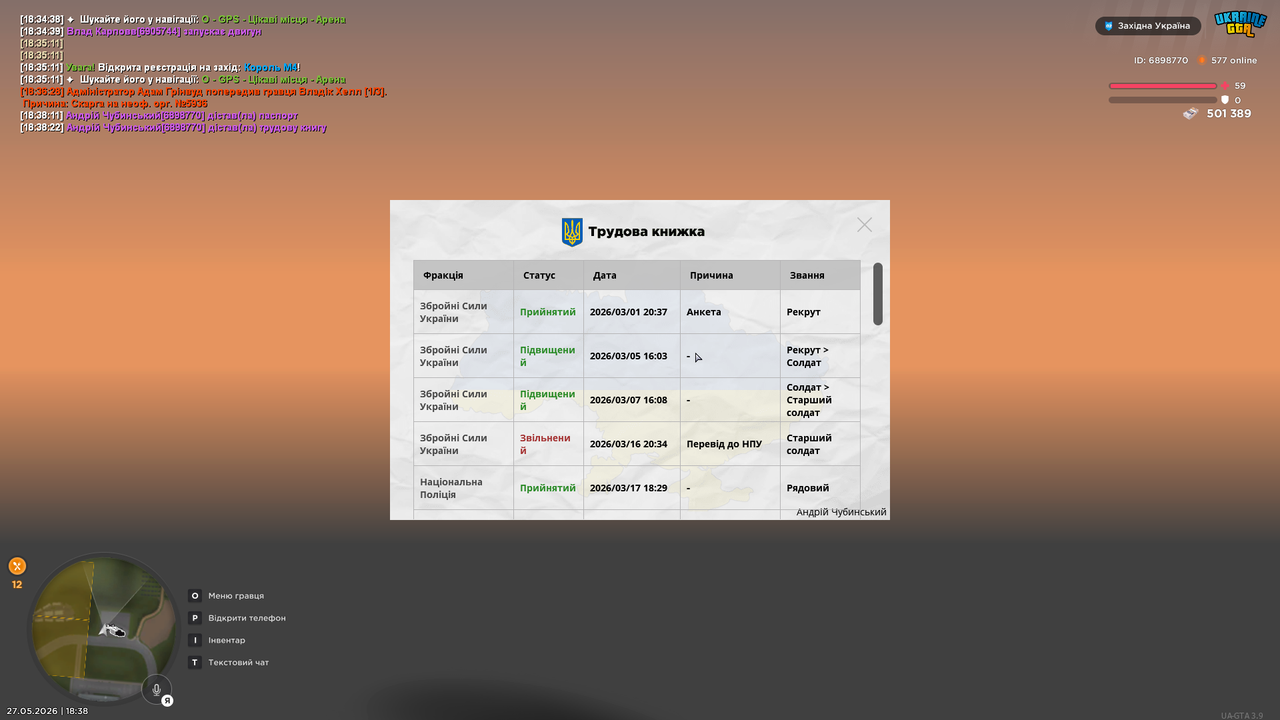Click chat line about діставши паспорт
The image size is (1280, 720).
(159, 116)
